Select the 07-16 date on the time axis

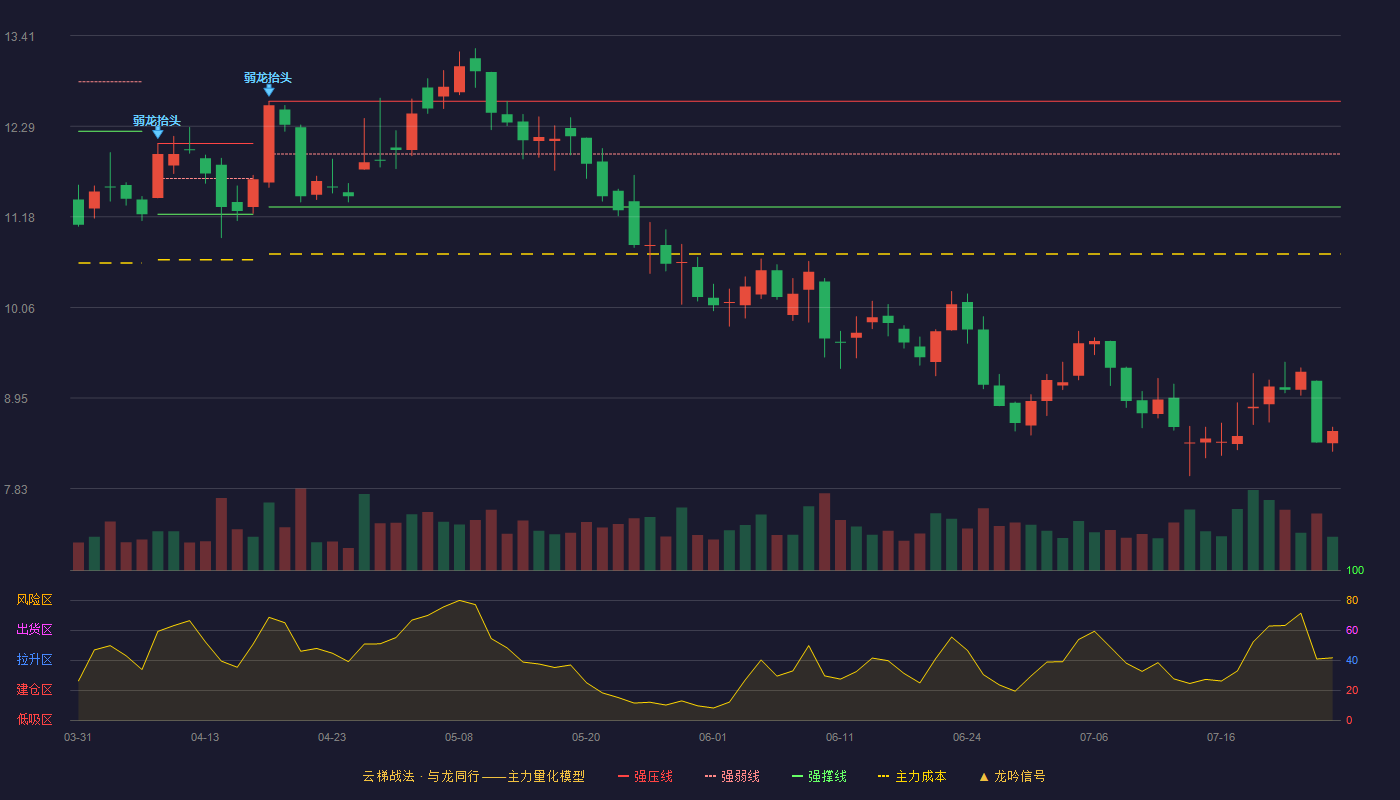[1221, 737]
